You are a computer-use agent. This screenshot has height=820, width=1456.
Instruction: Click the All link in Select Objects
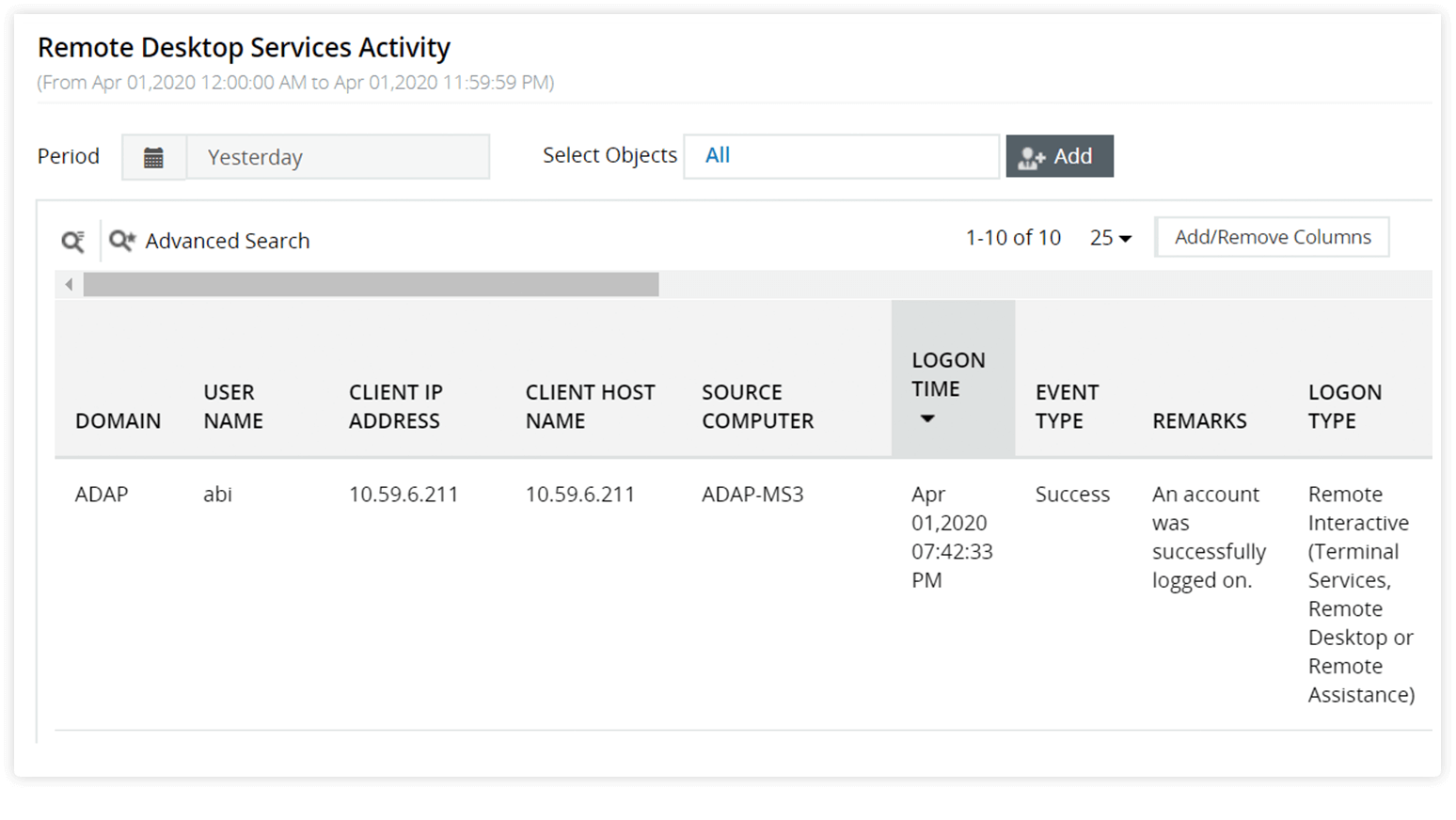718,155
